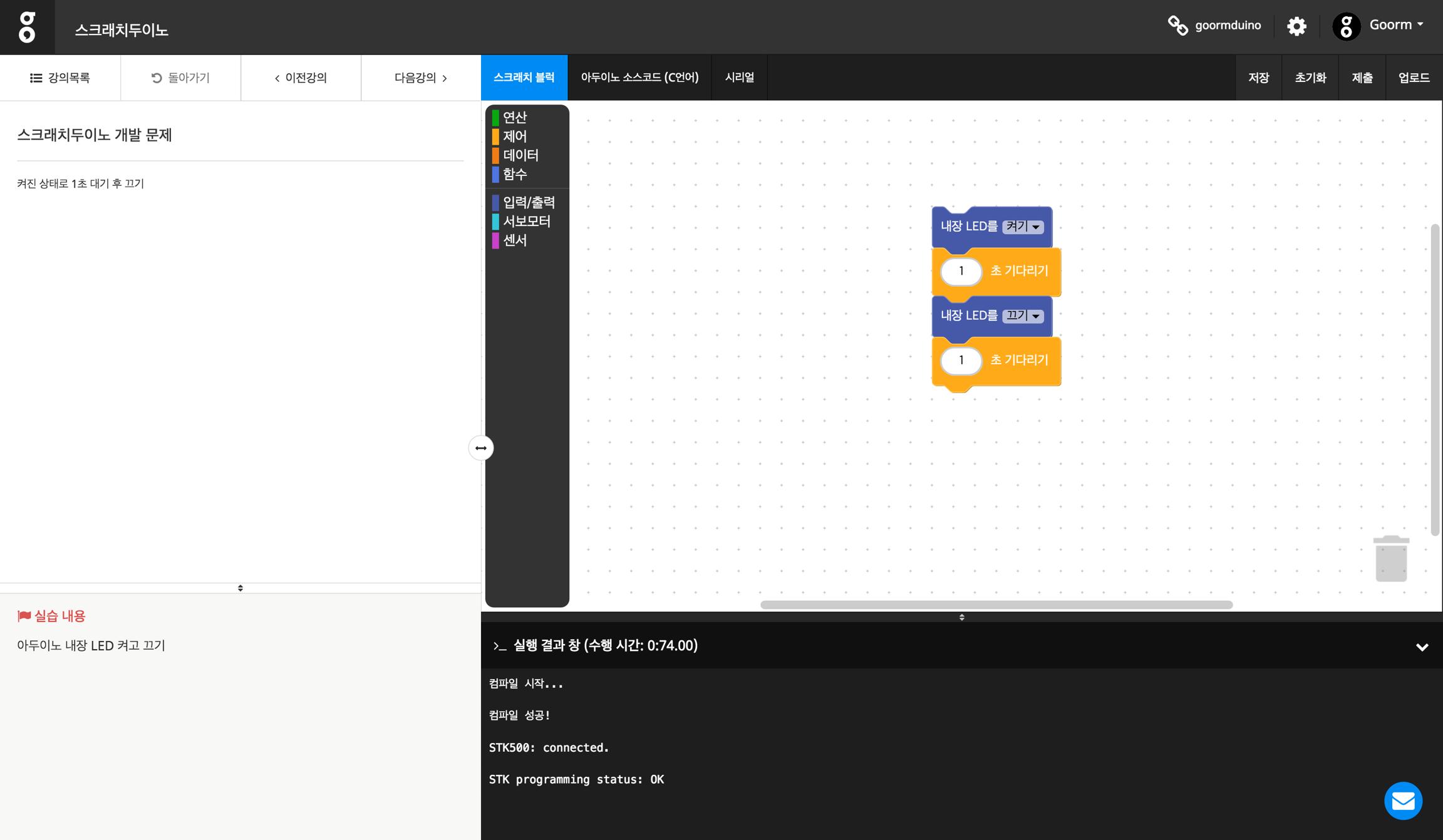The image size is (1443, 840).
Task: Open the blue mail chat button
Action: [1403, 801]
